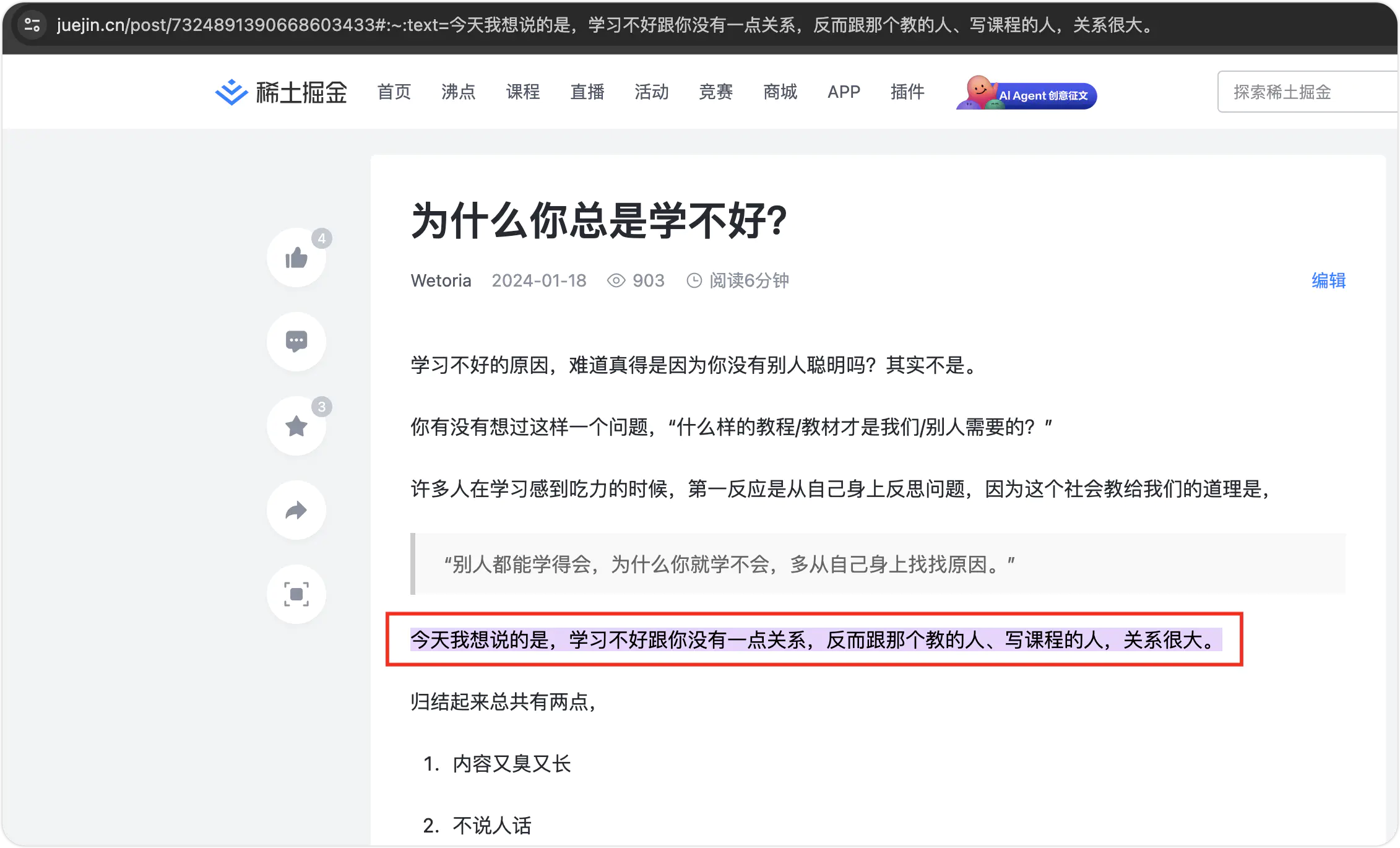1400x848 pixels.
Task: Open the 插件 nav item
Action: (907, 92)
